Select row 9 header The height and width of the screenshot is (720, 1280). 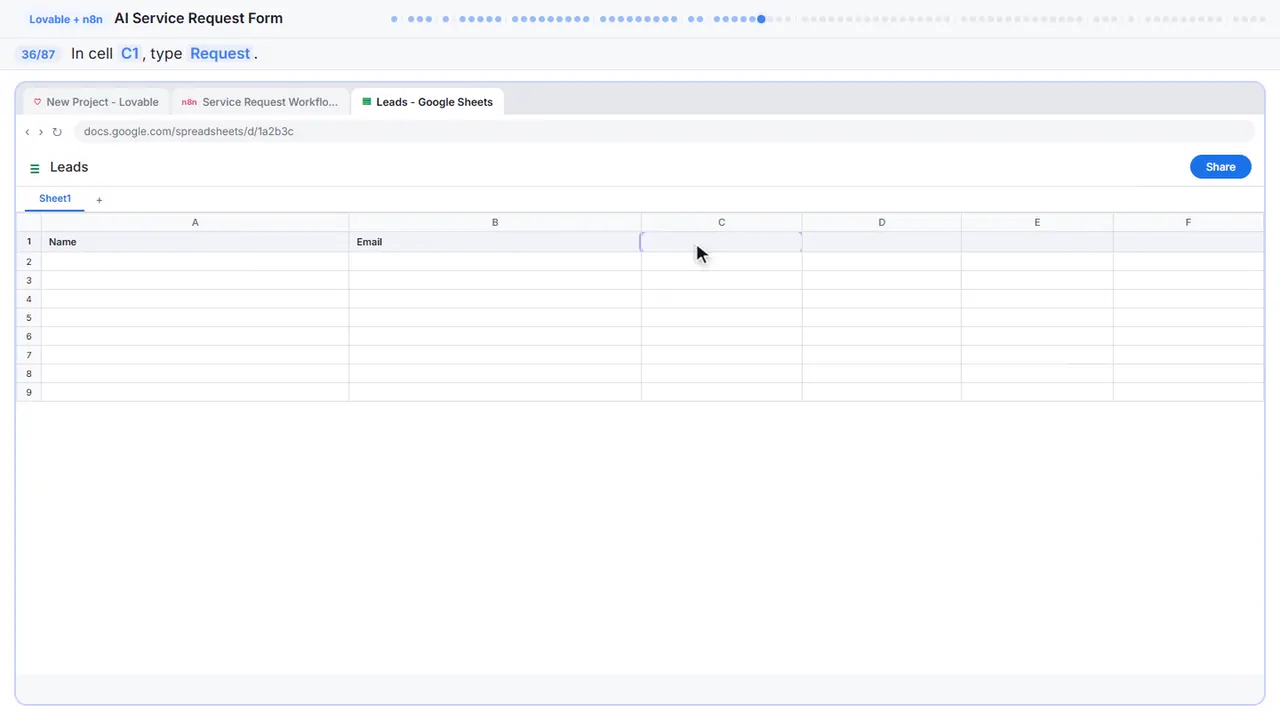click(x=29, y=392)
